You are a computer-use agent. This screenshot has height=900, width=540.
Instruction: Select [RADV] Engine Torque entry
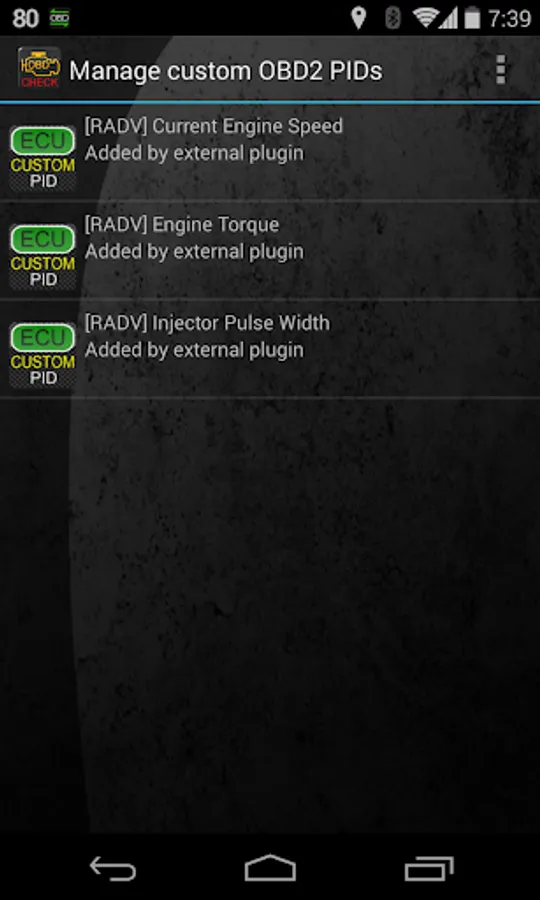tap(270, 250)
